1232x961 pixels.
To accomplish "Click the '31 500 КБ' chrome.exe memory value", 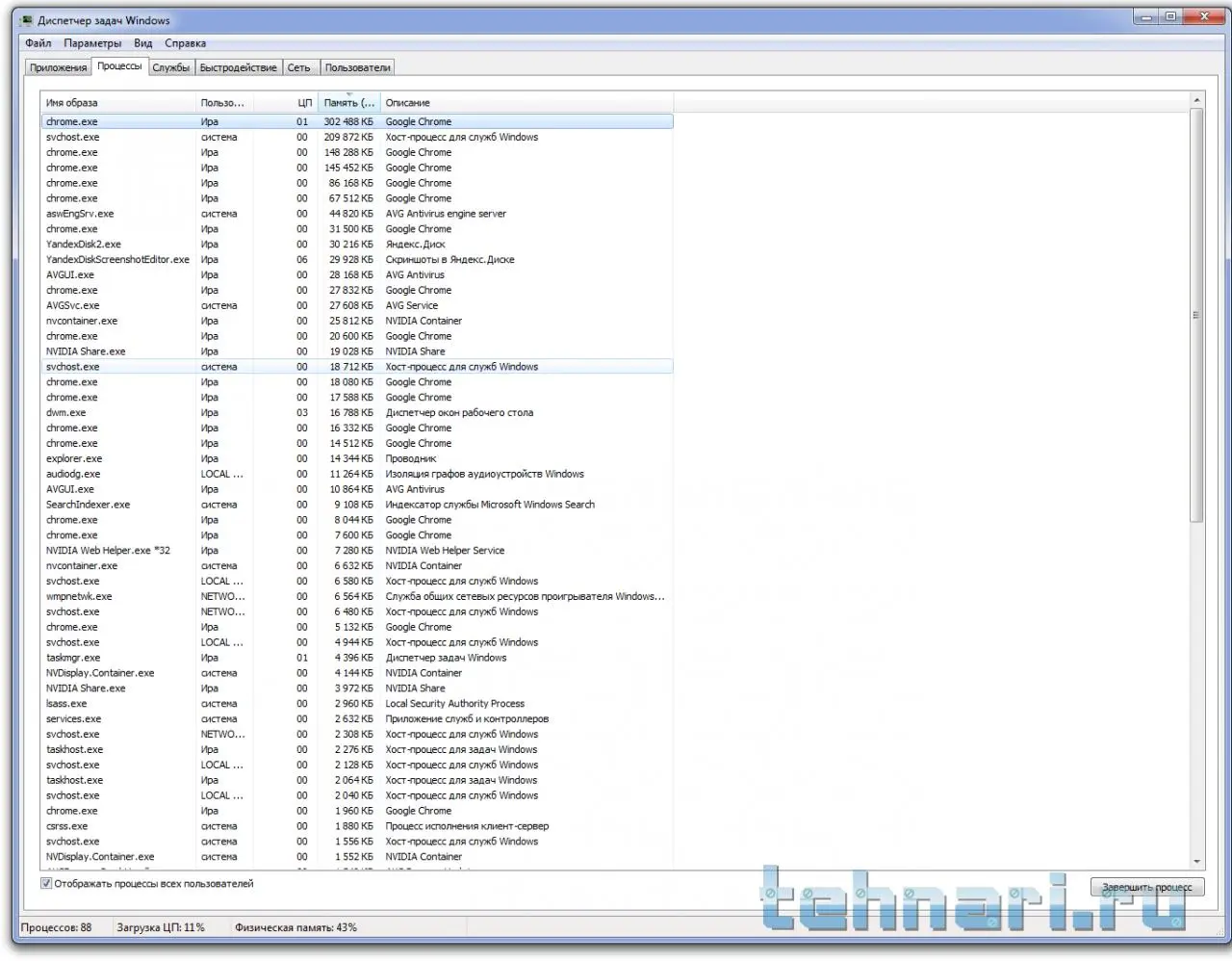I will [350, 229].
